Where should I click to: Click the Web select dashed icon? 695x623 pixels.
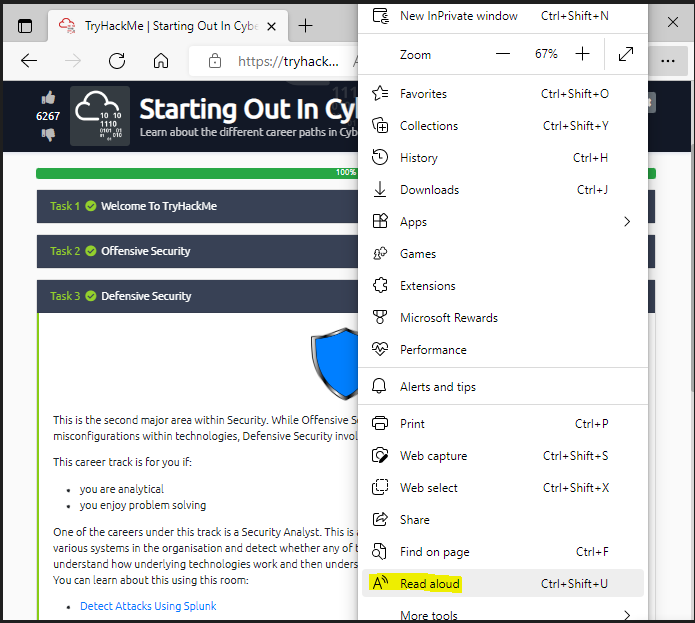tap(380, 487)
